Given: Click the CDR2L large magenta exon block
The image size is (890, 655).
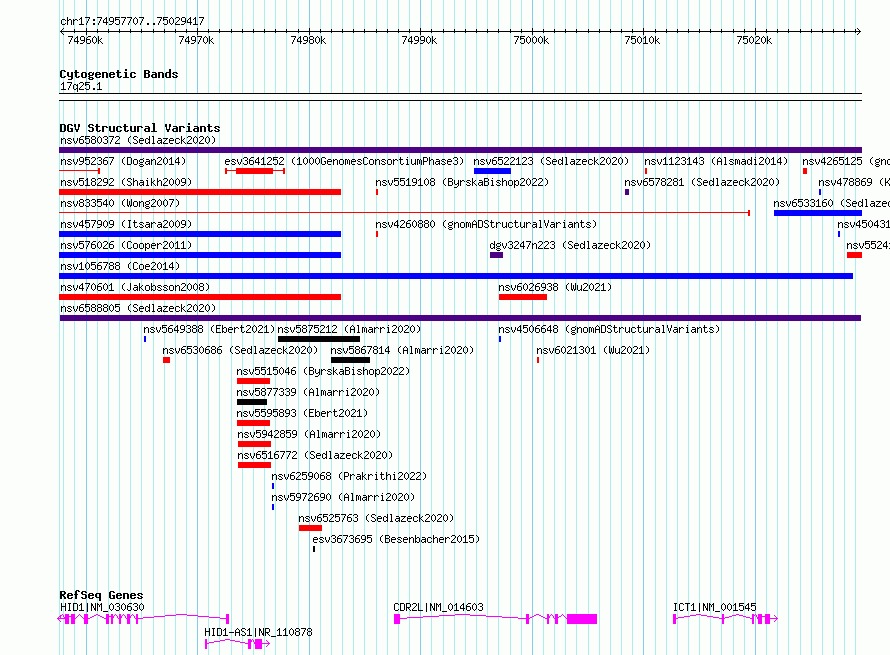Looking at the screenshot, I should [582, 619].
